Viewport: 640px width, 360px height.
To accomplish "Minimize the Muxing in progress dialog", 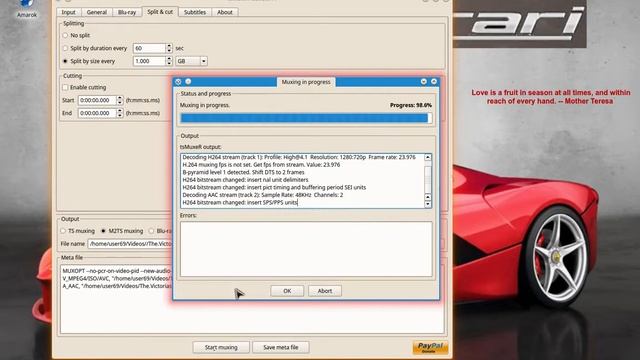I will 424,82.
